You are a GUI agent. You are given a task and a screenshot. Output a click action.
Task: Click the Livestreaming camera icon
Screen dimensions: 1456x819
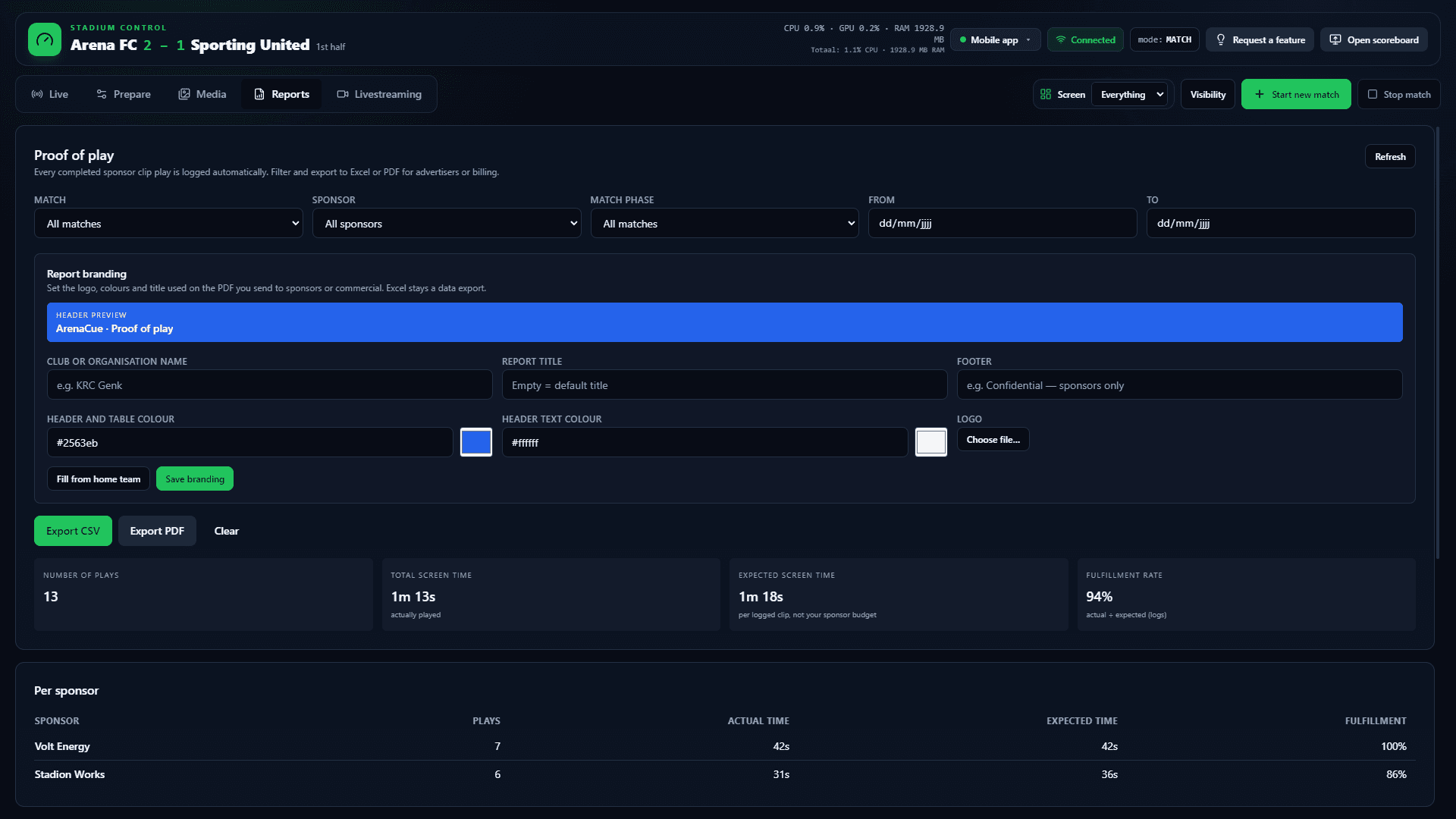(x=343, y=94)
